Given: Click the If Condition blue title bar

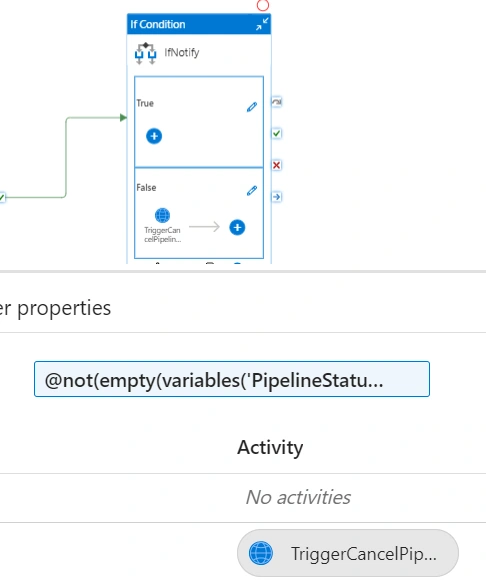Looking at the screenshot, I should (x=199, y=24).
